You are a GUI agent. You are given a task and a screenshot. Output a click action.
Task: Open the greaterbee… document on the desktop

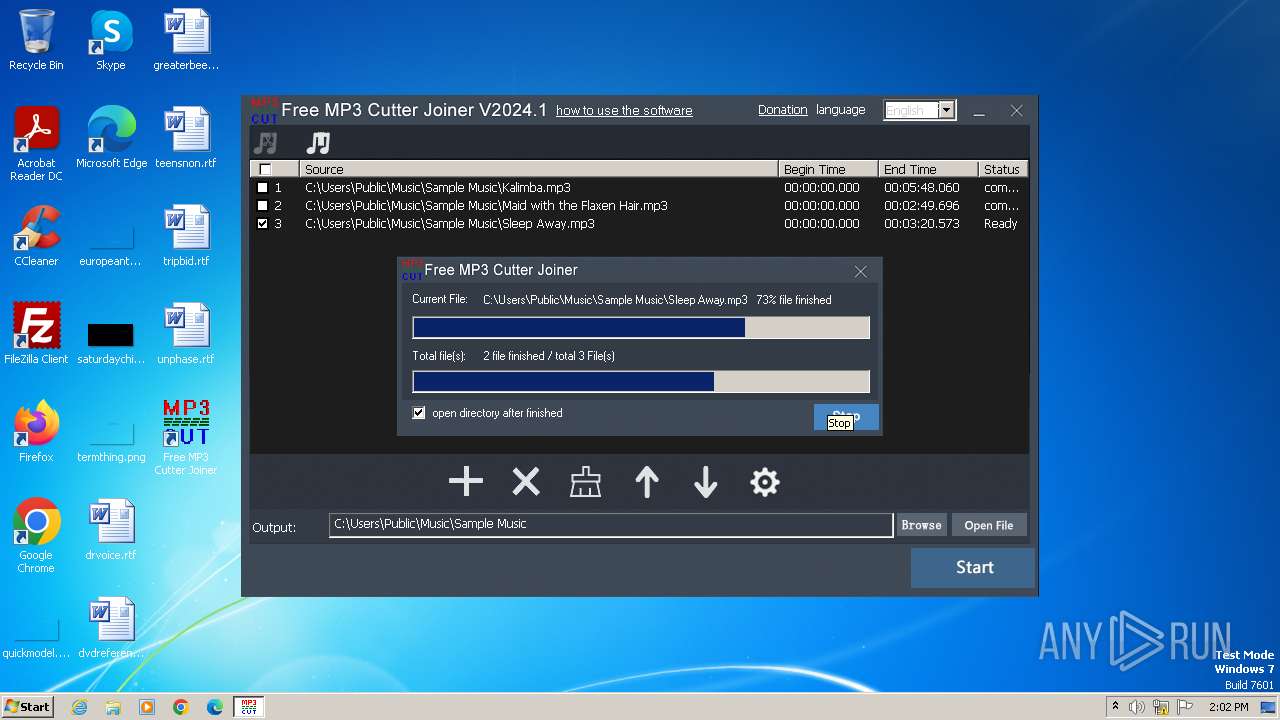click(186, 40)
